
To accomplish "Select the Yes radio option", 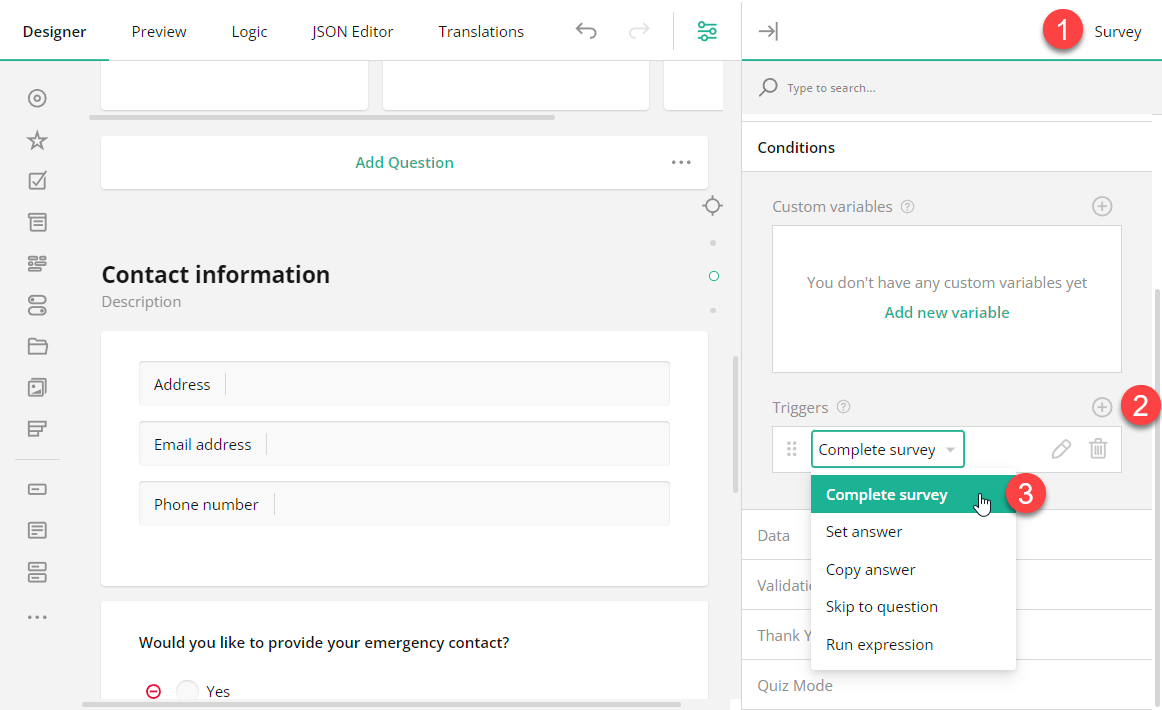I will point(187,691).
